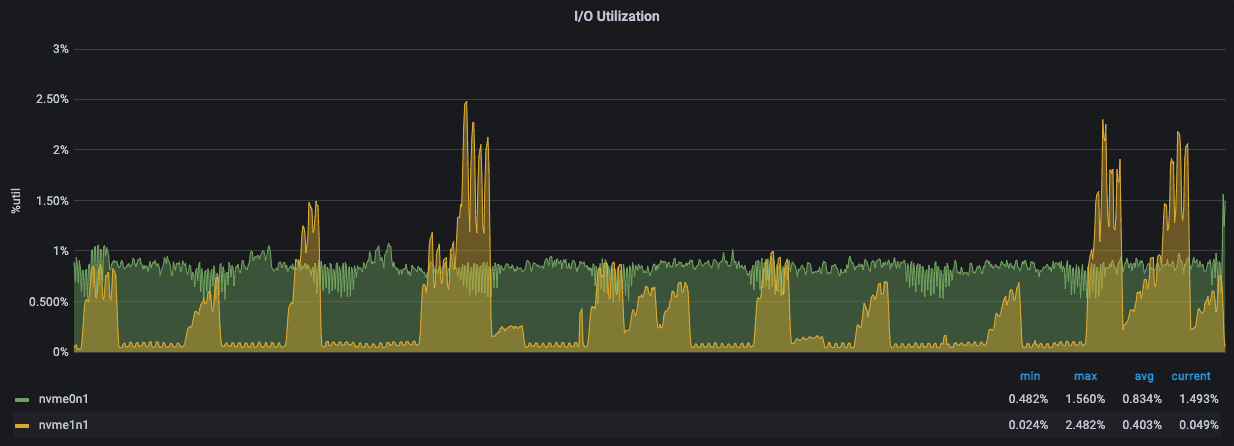Click the 2% y-axis label
Screen dimensions: 1234x446
[x=60, y=150]
